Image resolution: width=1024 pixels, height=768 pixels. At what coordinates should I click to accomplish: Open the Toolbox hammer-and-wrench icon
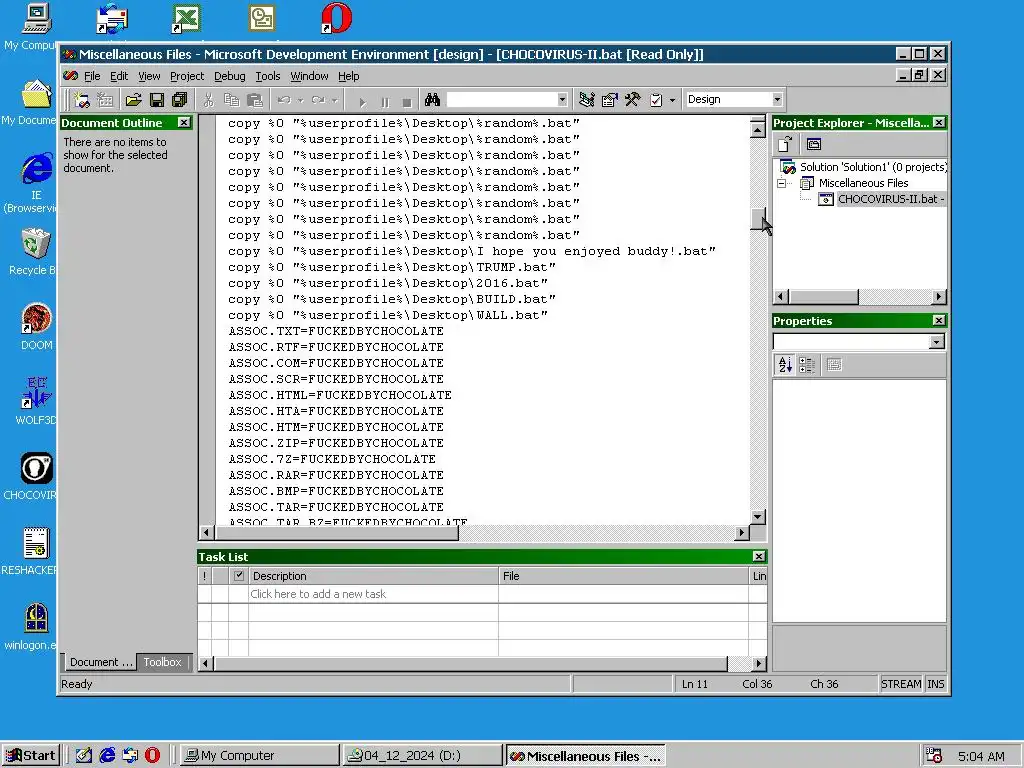tap(632, 100)
